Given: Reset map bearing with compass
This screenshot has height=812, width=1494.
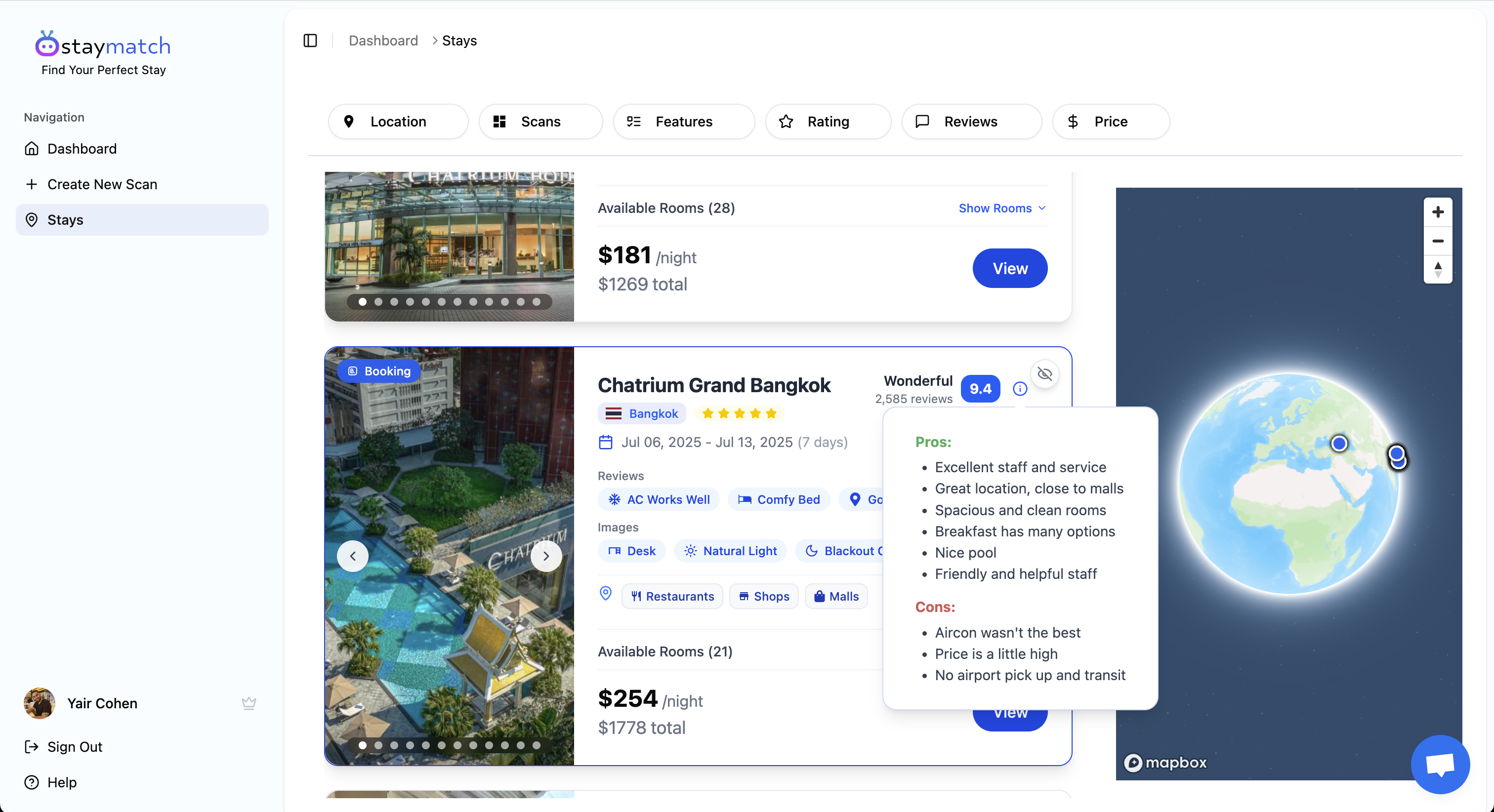Looking at the screenshot, I should [1438, 270].
